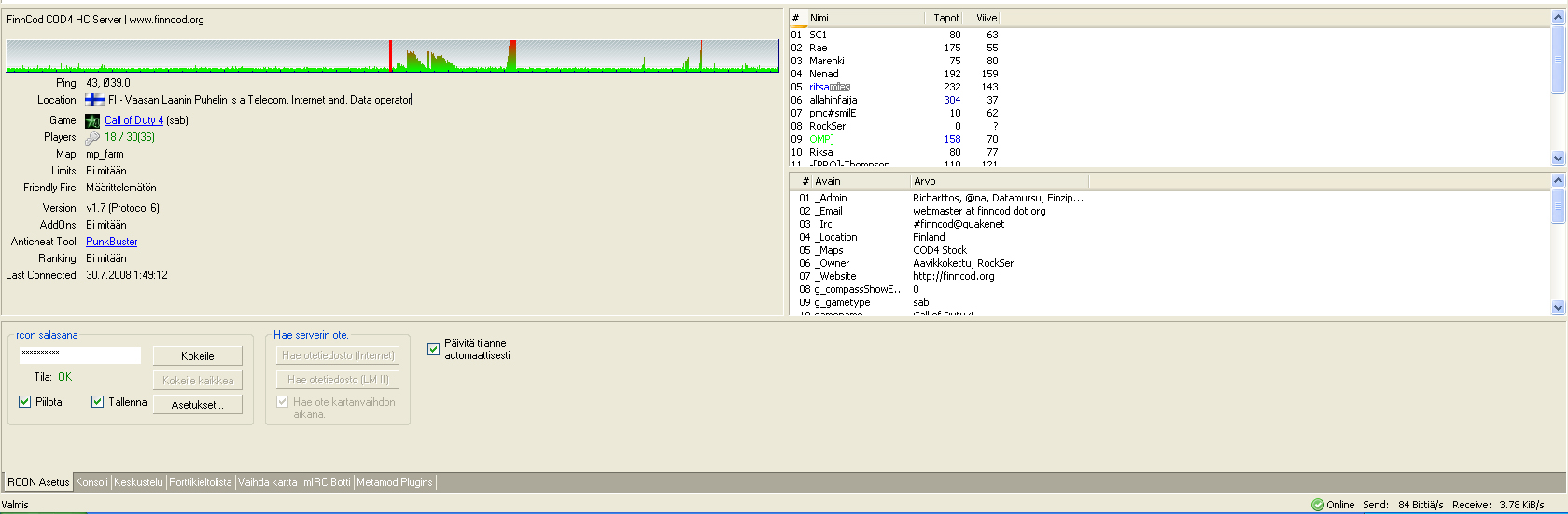Focus the rcon salasana password field
Screen dimensions: 1568x514
[x=80, y=354]
